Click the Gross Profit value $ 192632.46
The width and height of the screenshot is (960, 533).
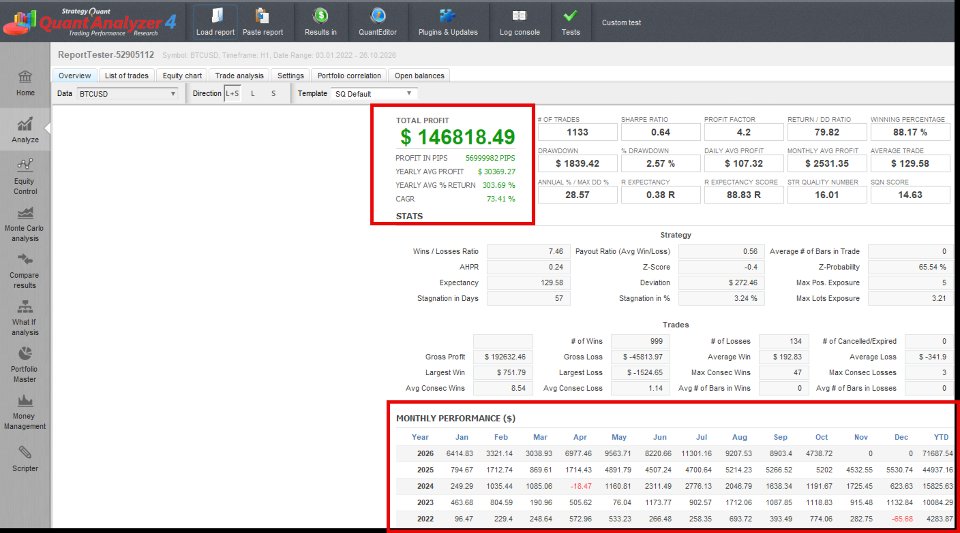tap(503, 357)
